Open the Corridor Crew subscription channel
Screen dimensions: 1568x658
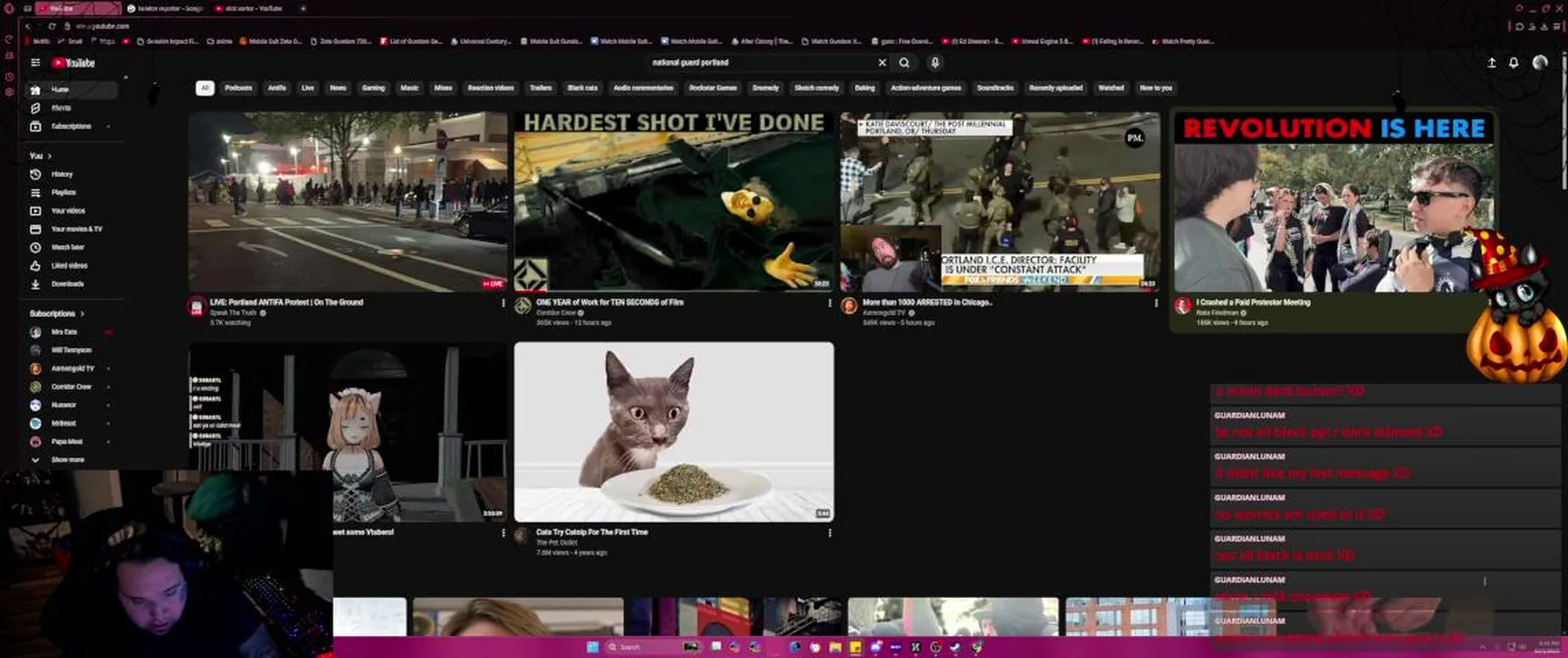(71, 387)
